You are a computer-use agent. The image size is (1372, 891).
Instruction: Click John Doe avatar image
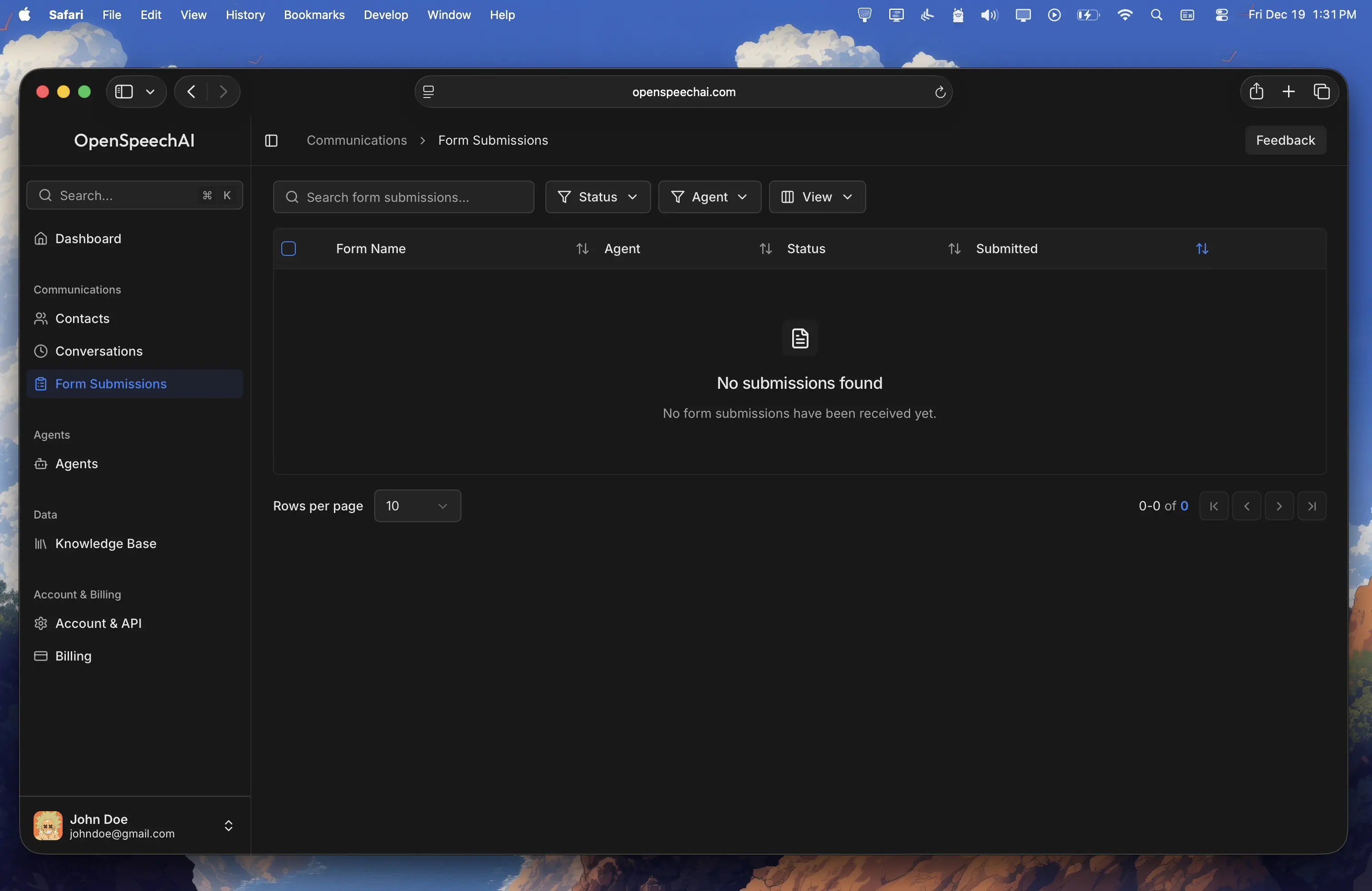coord(48,826)
